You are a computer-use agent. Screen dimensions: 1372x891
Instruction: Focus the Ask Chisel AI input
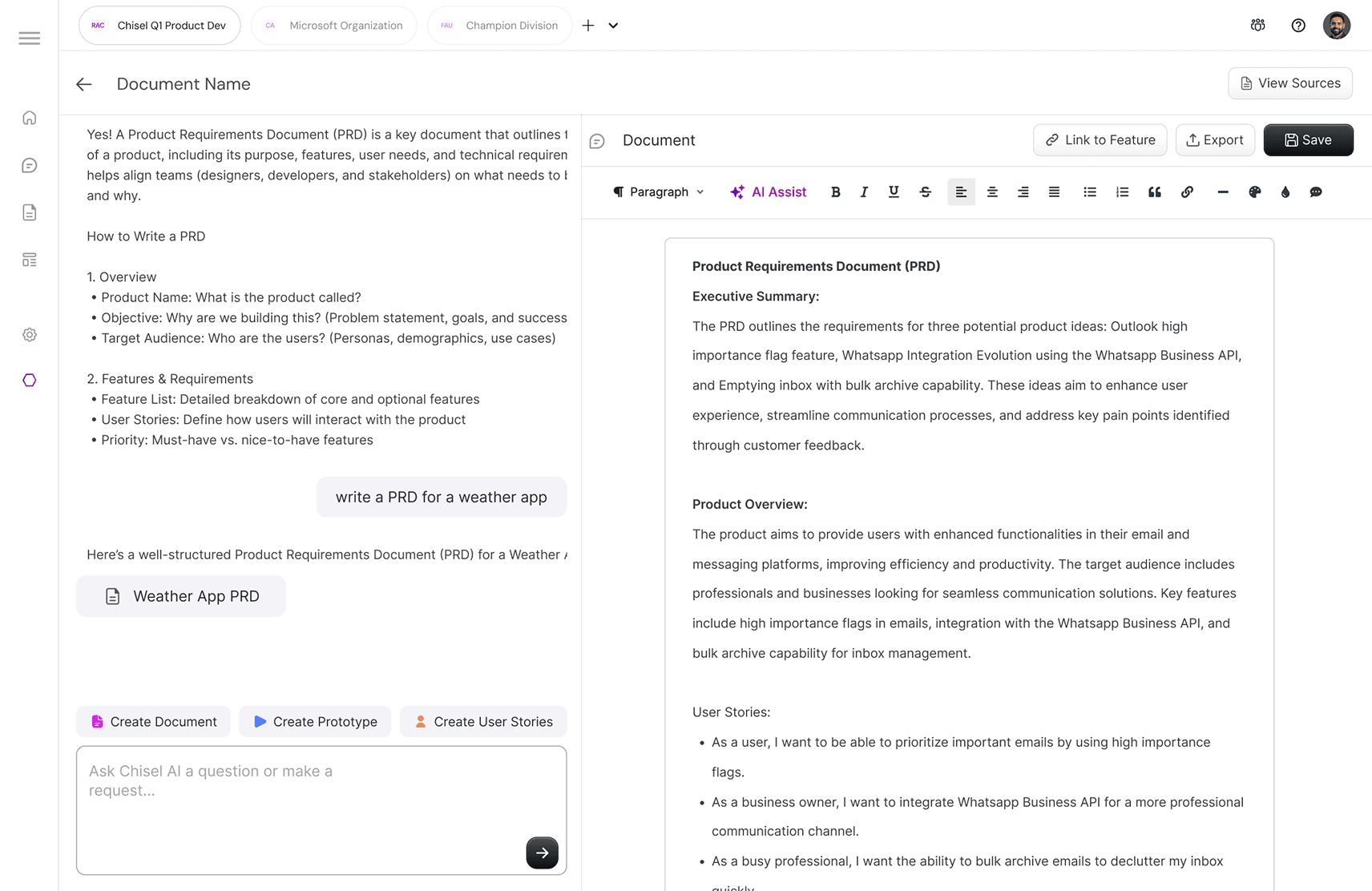pos(321,810)
